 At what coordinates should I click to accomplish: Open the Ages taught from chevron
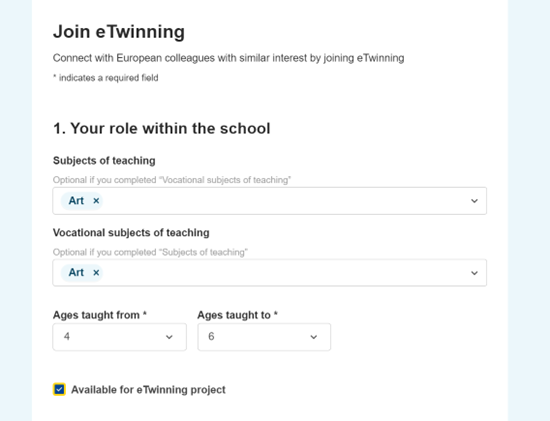[169, 337]
